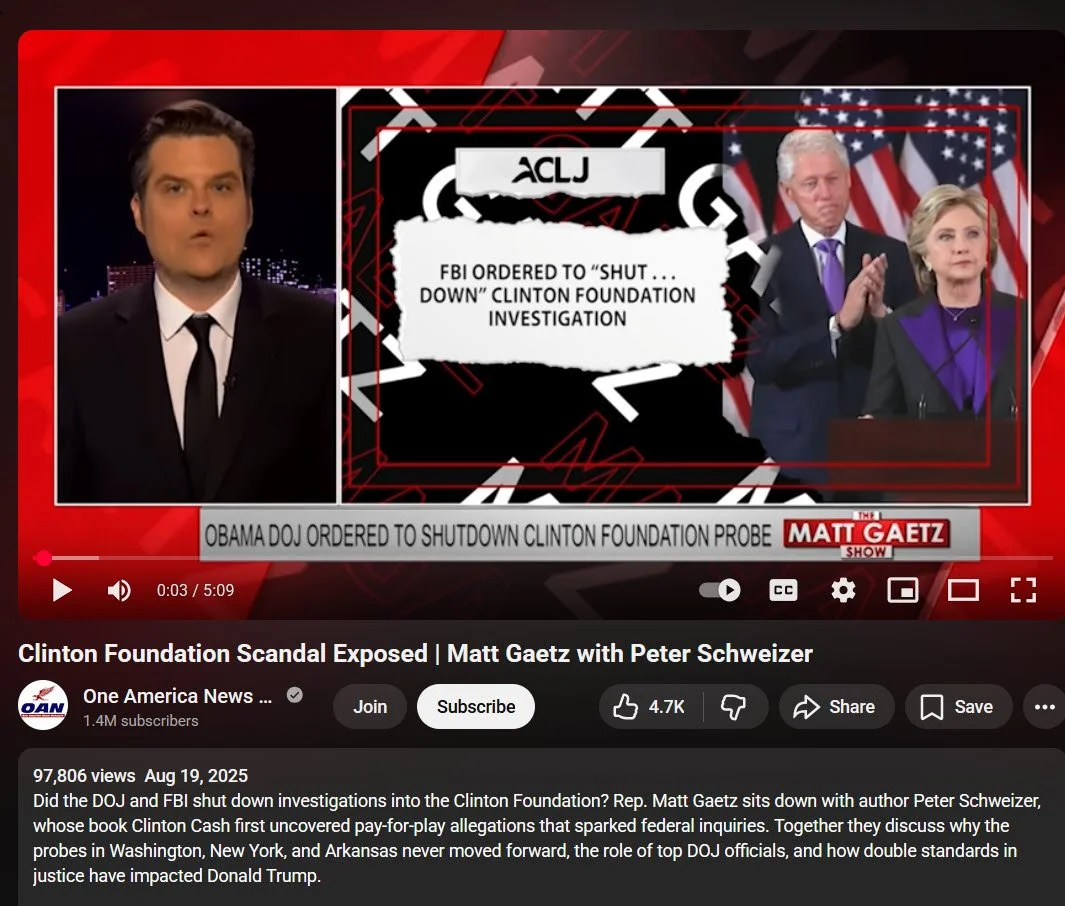Play the video
1065x906 pixels.
coord(62,590)
